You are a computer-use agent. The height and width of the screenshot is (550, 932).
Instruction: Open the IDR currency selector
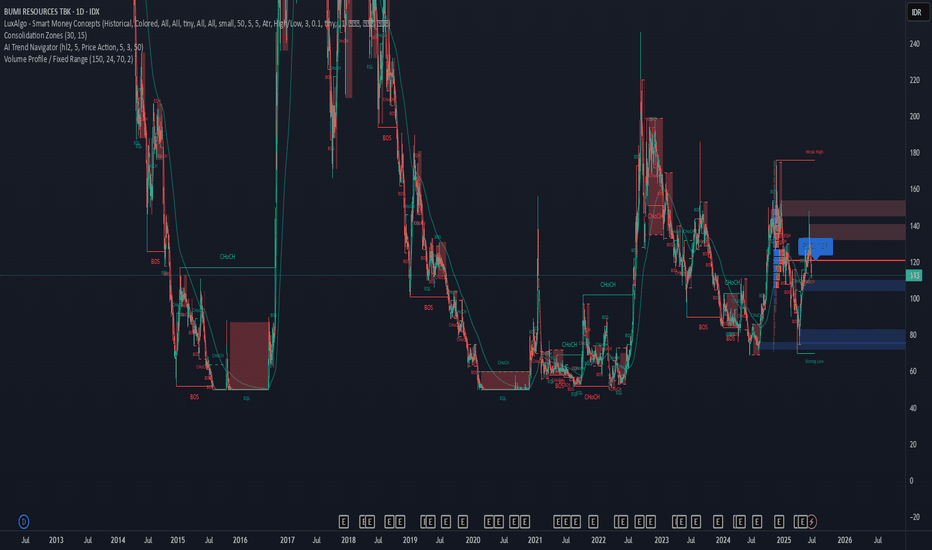(917, 12)
